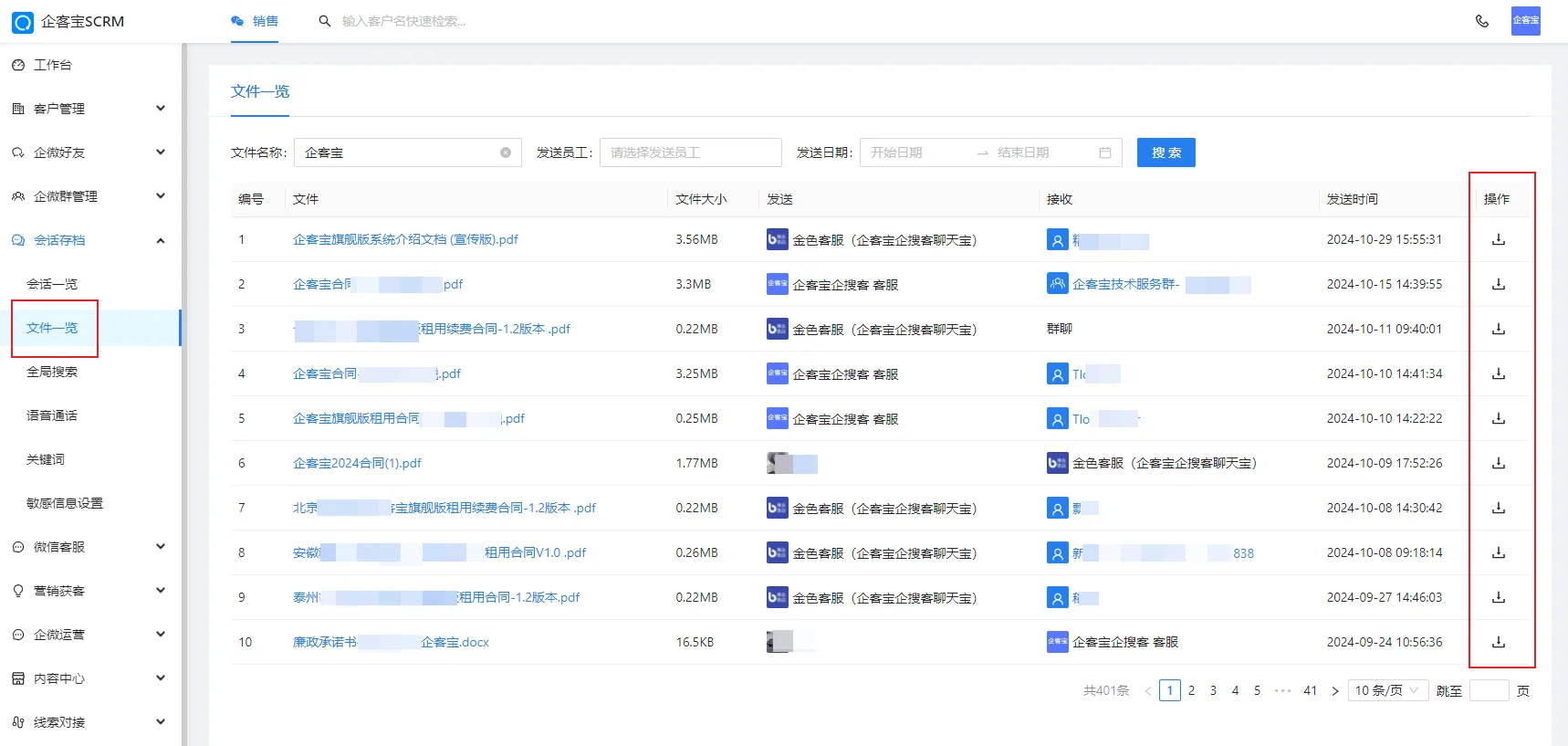
Task: Go to page 5
Action: [x=1258, y=691]
